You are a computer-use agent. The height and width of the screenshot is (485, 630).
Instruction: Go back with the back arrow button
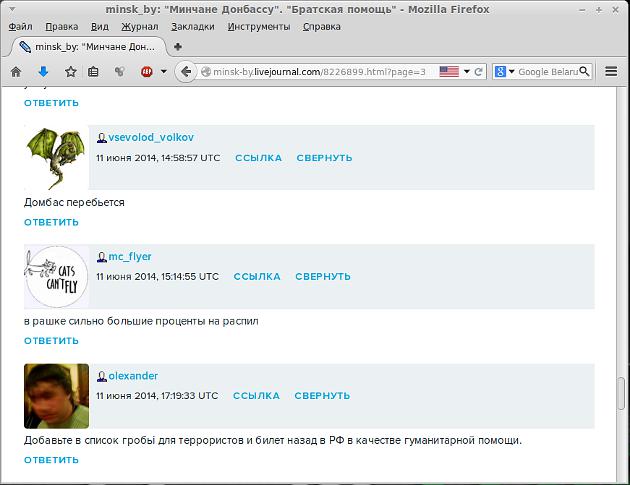click(x=184, y=72)
